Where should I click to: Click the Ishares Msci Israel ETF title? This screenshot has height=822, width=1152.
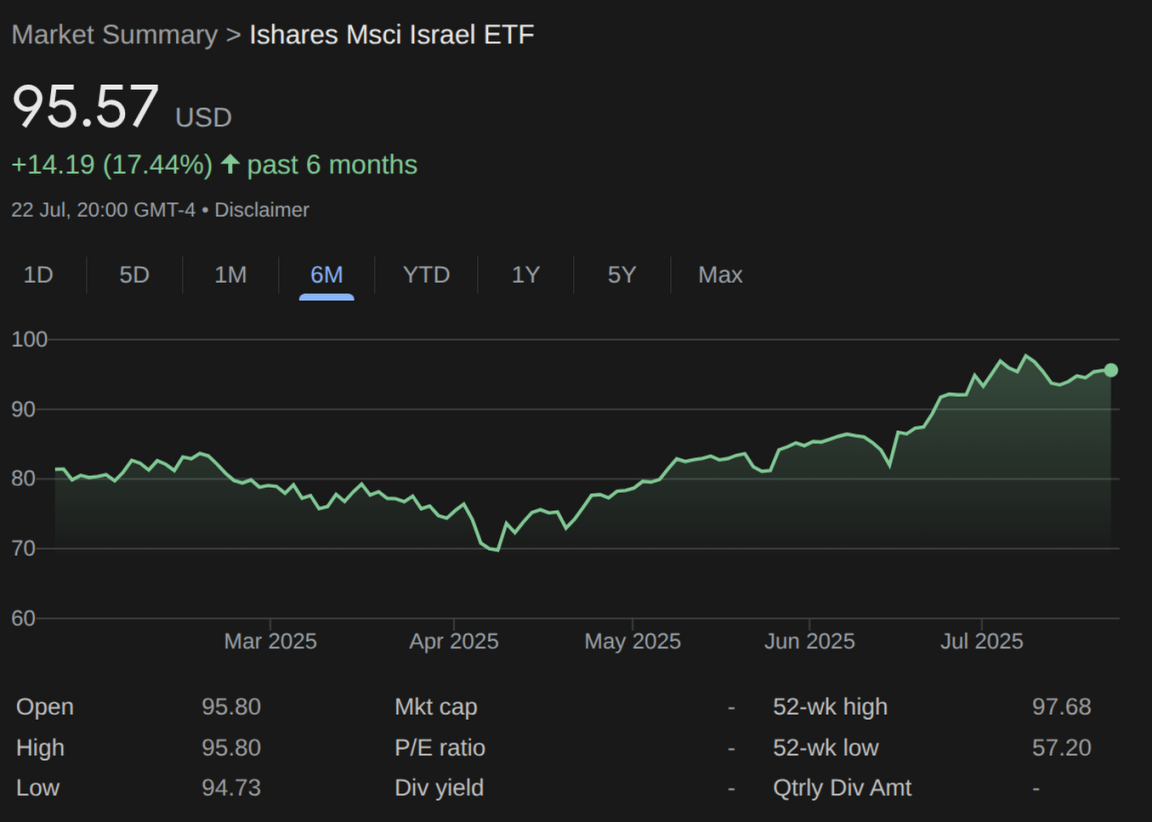392,35
